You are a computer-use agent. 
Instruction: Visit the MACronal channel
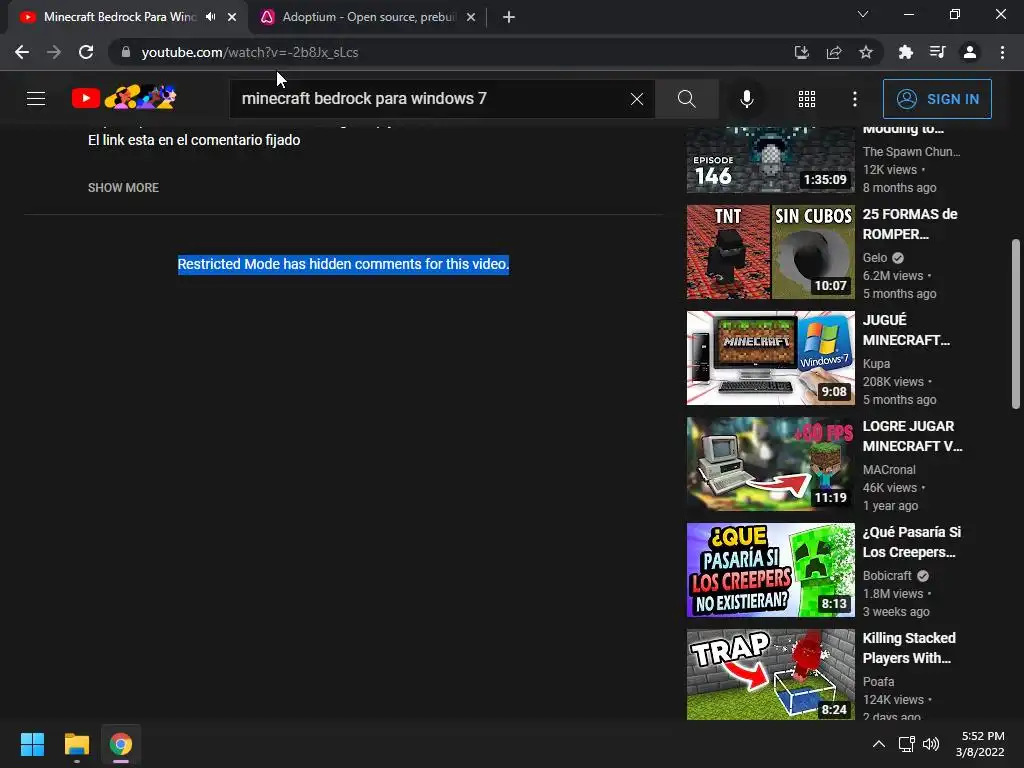click(889, 470)
